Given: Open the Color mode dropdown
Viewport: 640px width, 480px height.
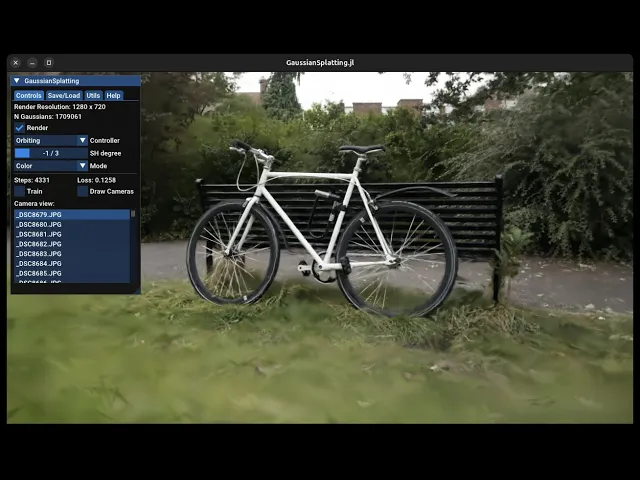Looking at the screenshot, I should (51, 166).
